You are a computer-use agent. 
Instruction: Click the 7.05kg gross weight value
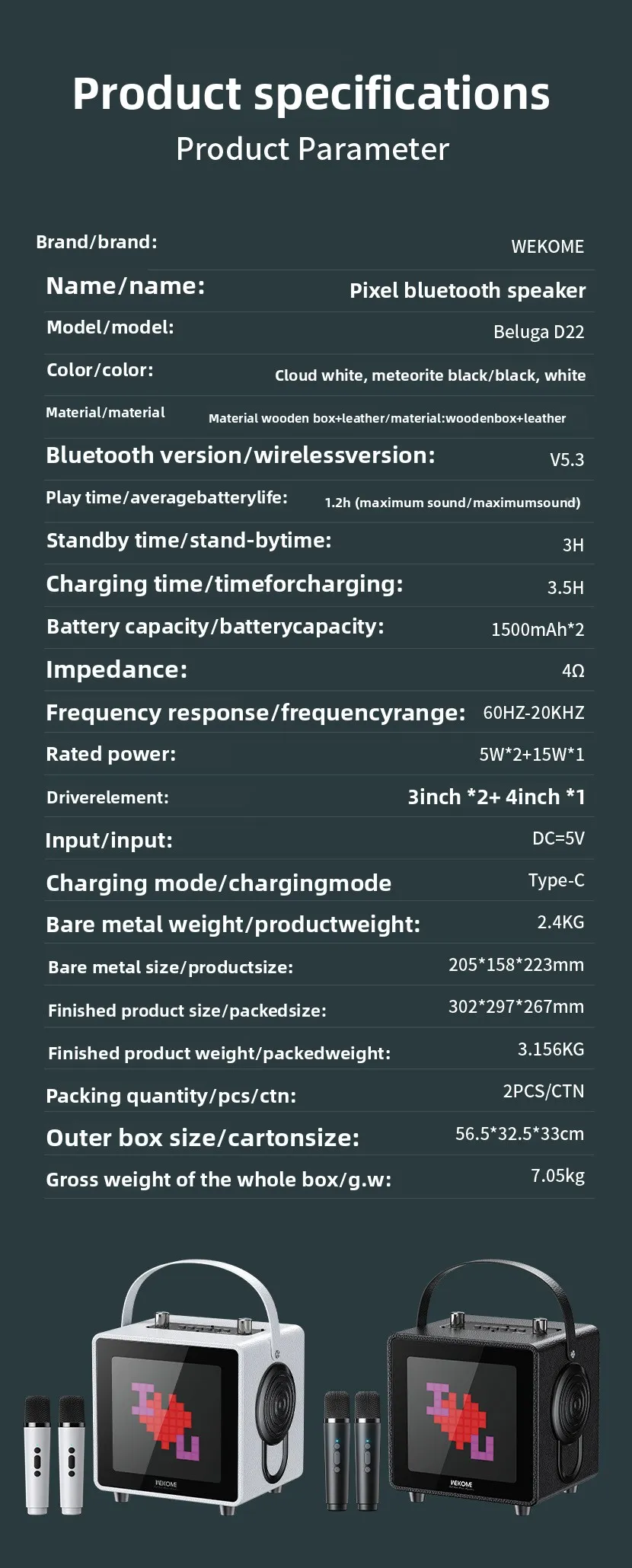[557, 1176]
